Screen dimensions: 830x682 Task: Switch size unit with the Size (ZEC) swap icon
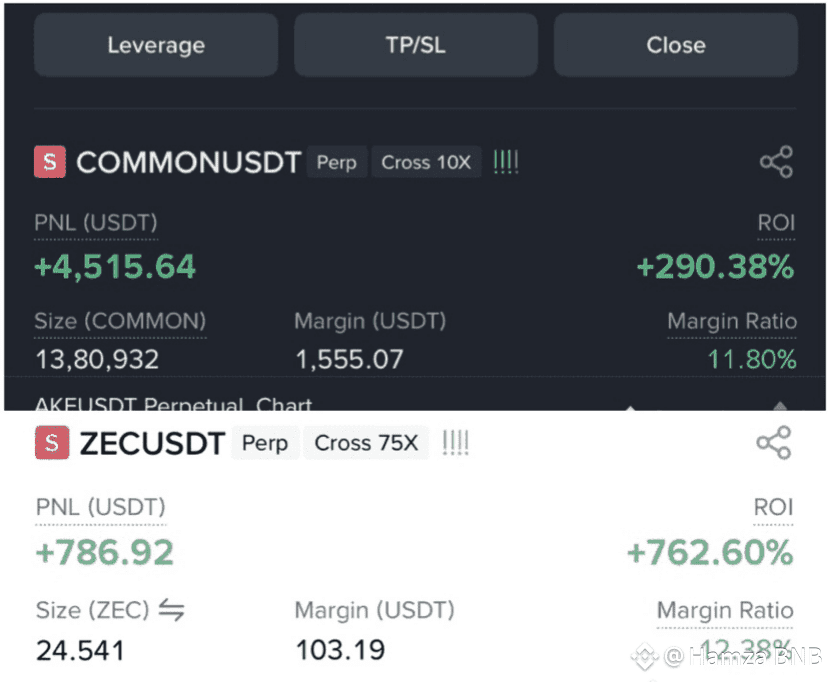(x=172, y=609)
